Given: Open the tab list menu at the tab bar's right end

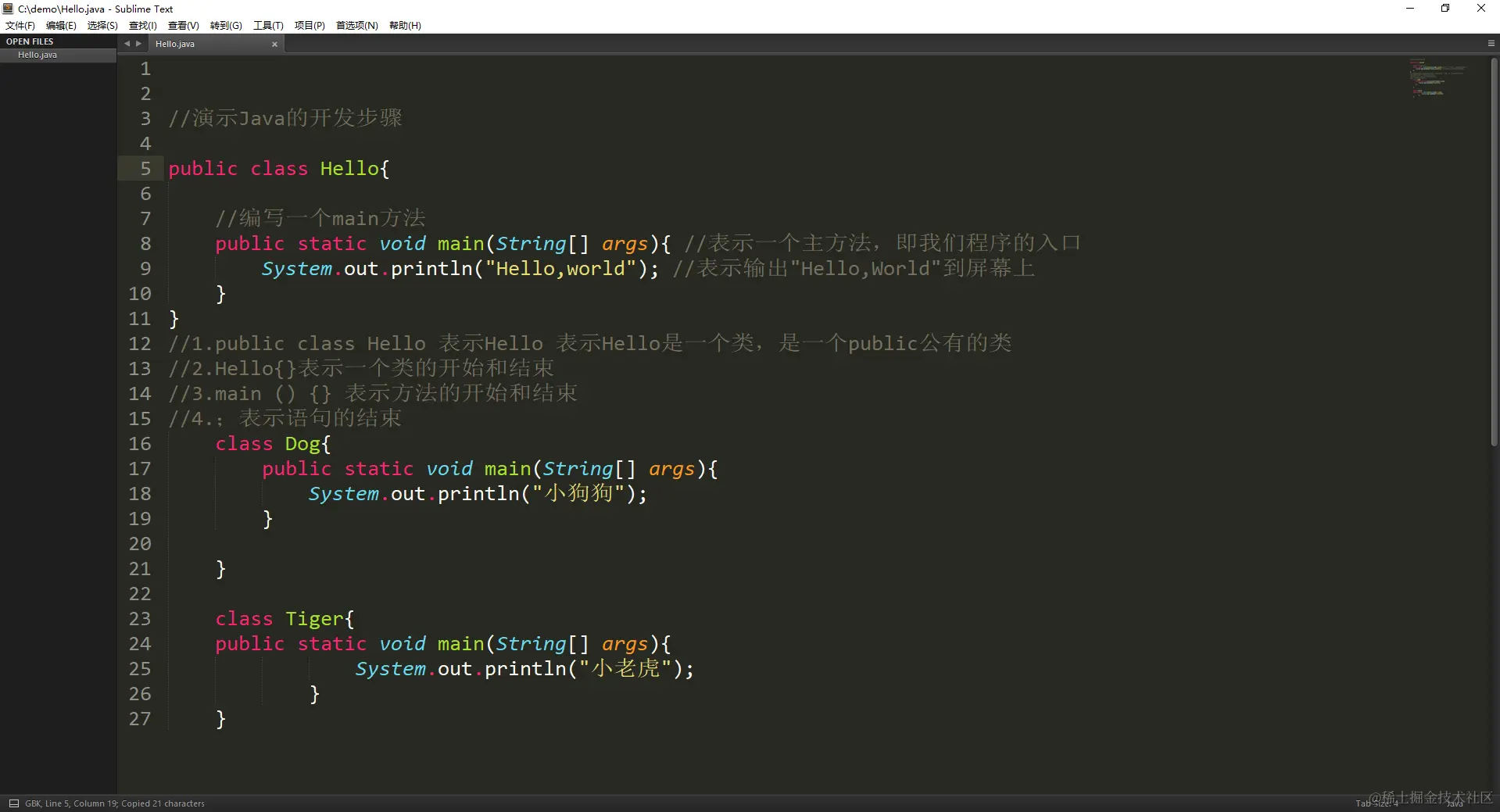Looking at the screenshot, I should click(x=1491, y=44).
